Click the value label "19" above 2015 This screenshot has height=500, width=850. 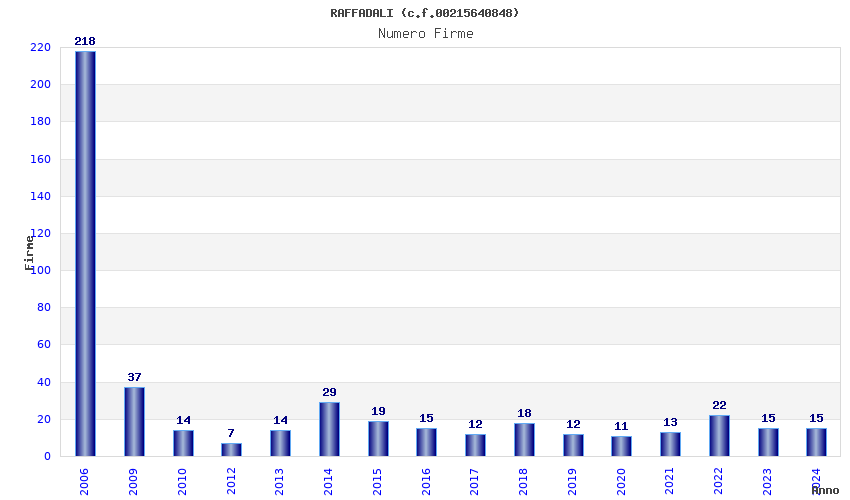pyautogui.click(x=378, y=411)
